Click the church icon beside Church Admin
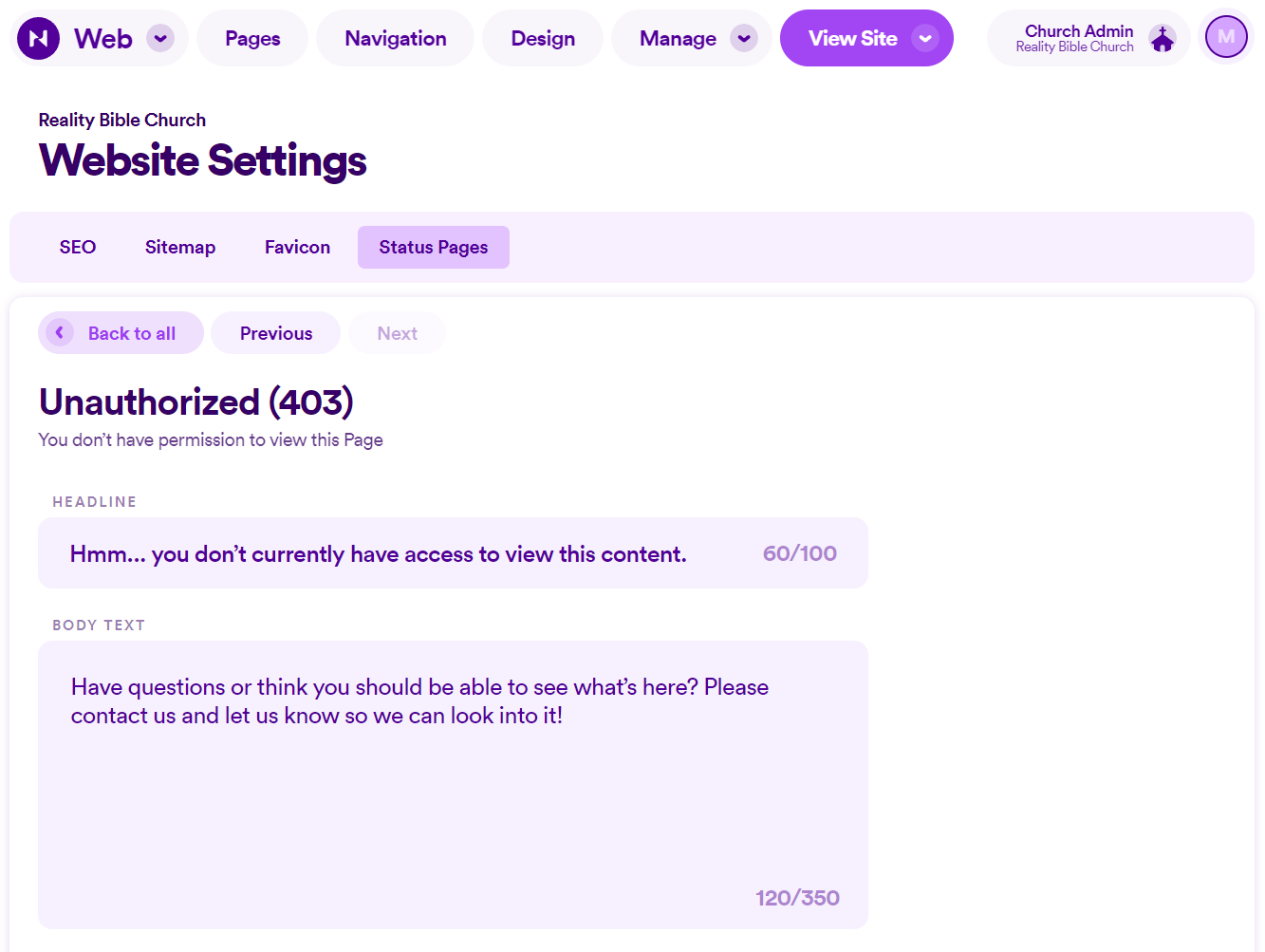Image resolution: width=1265 pixels, height=952 pixels. (1163, 38)
